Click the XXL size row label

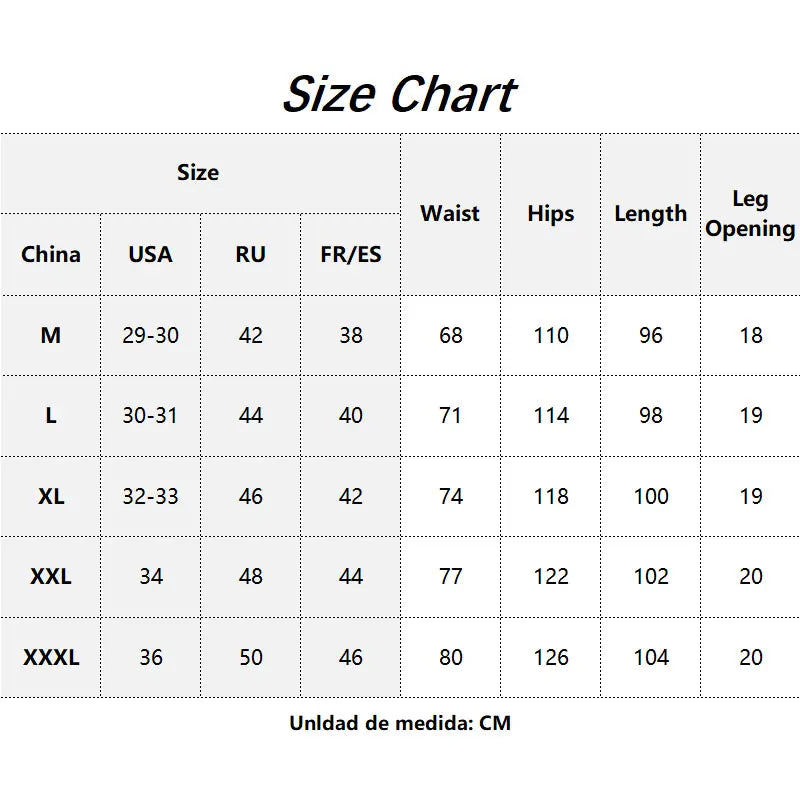51,577
